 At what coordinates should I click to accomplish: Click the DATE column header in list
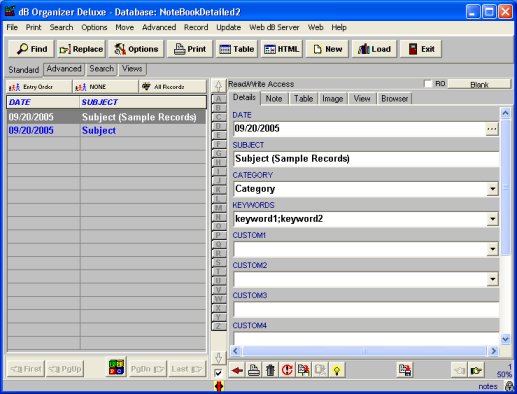(43, 102)
